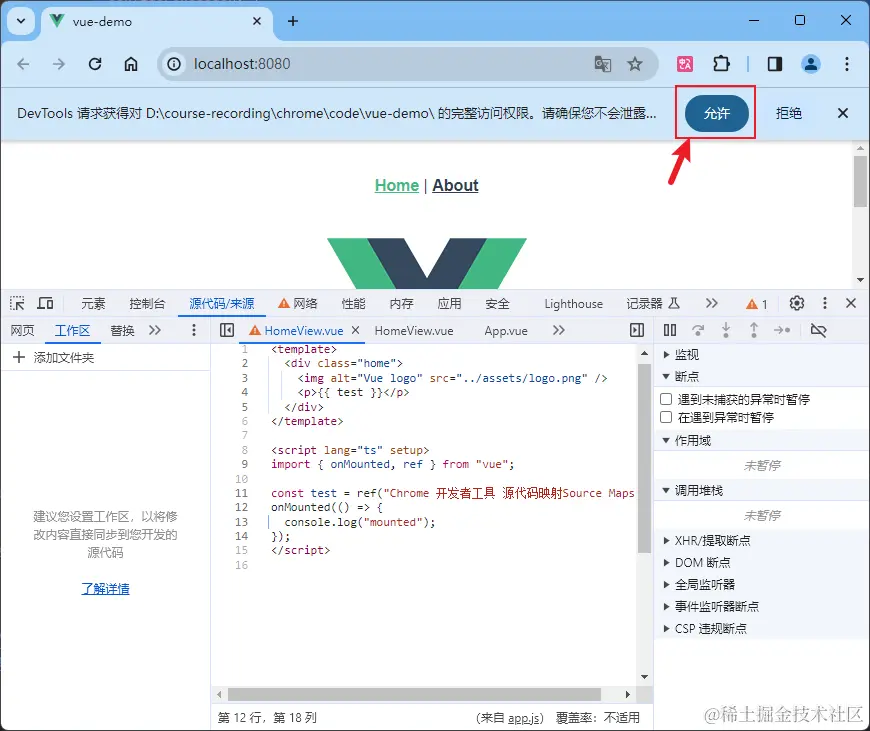Open DevTools customize three-dot menu
The width and height of the screenshot is (870, 731).
point(825,303)
